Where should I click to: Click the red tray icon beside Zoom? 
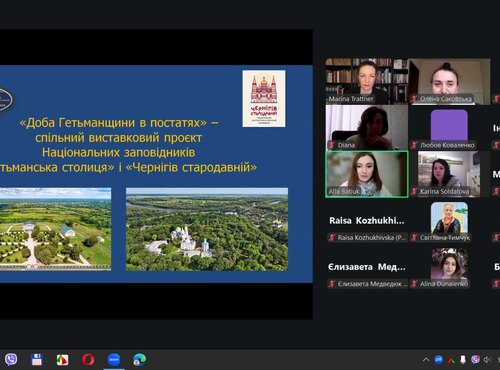[x=451, y=360]
